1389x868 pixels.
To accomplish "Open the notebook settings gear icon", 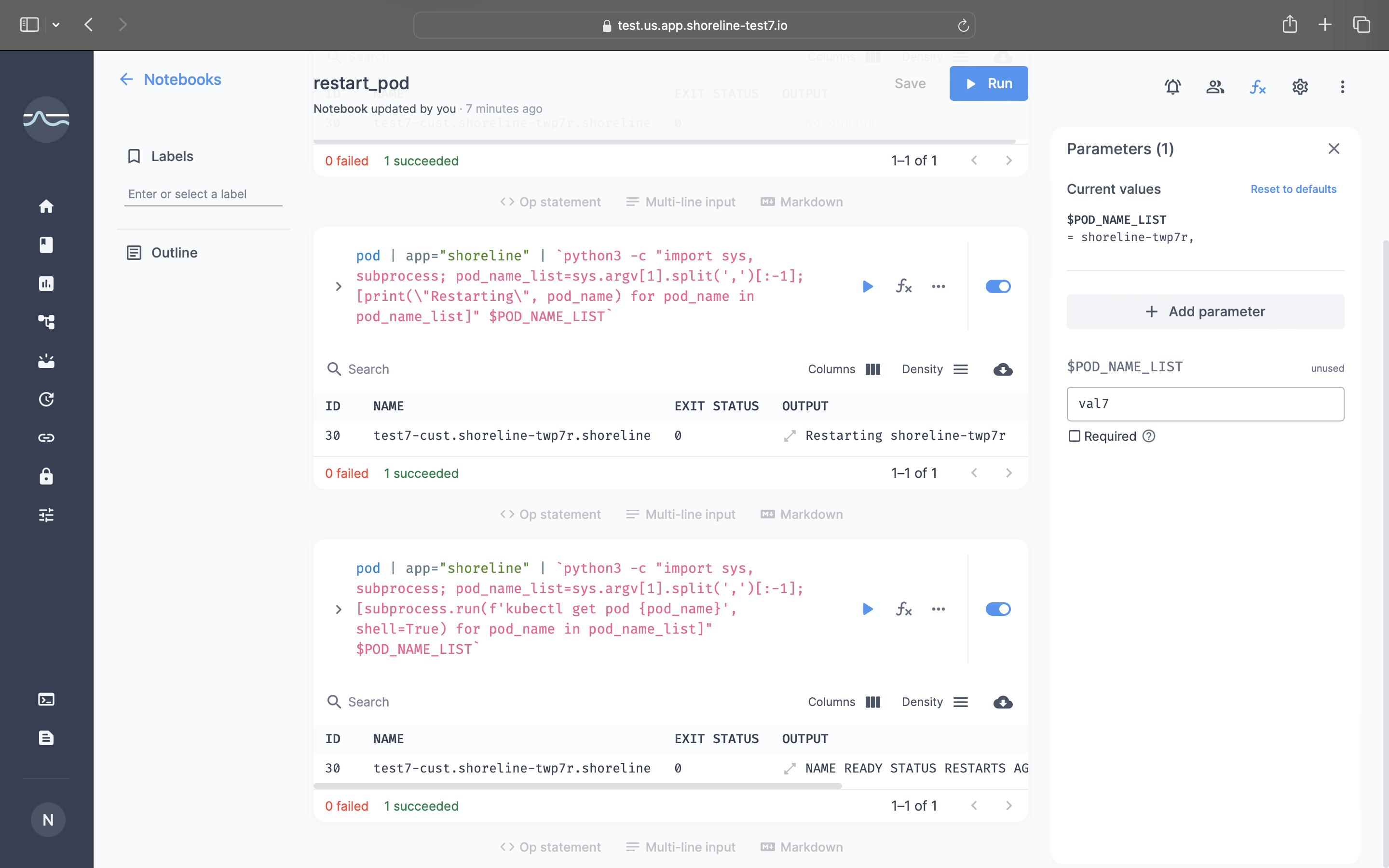I will (1299, 87).
